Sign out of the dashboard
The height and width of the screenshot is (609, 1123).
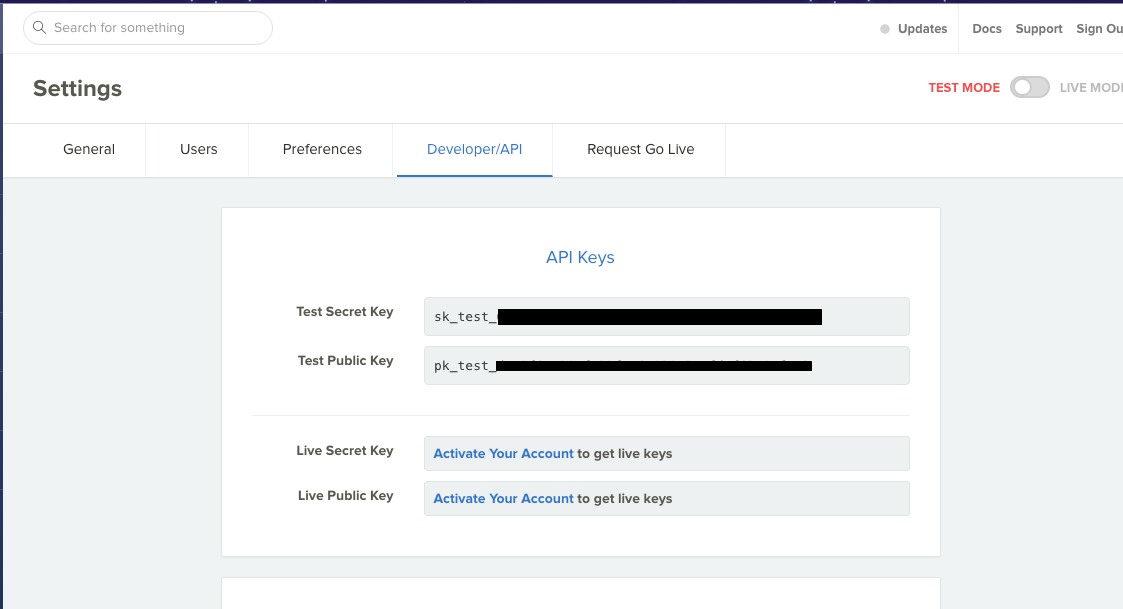tap(1098, 29)
